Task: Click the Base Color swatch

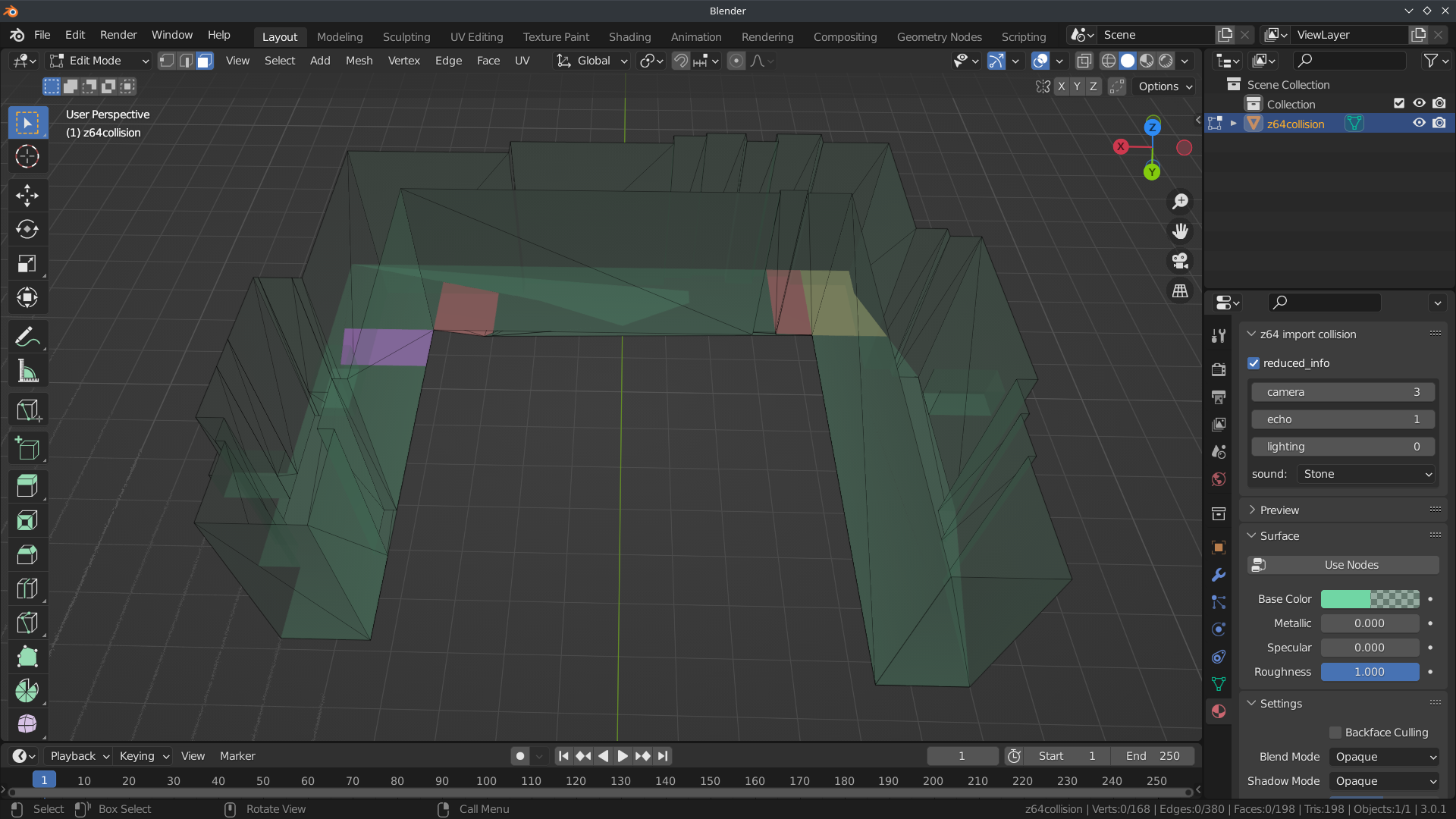Action: [1370, 599]
